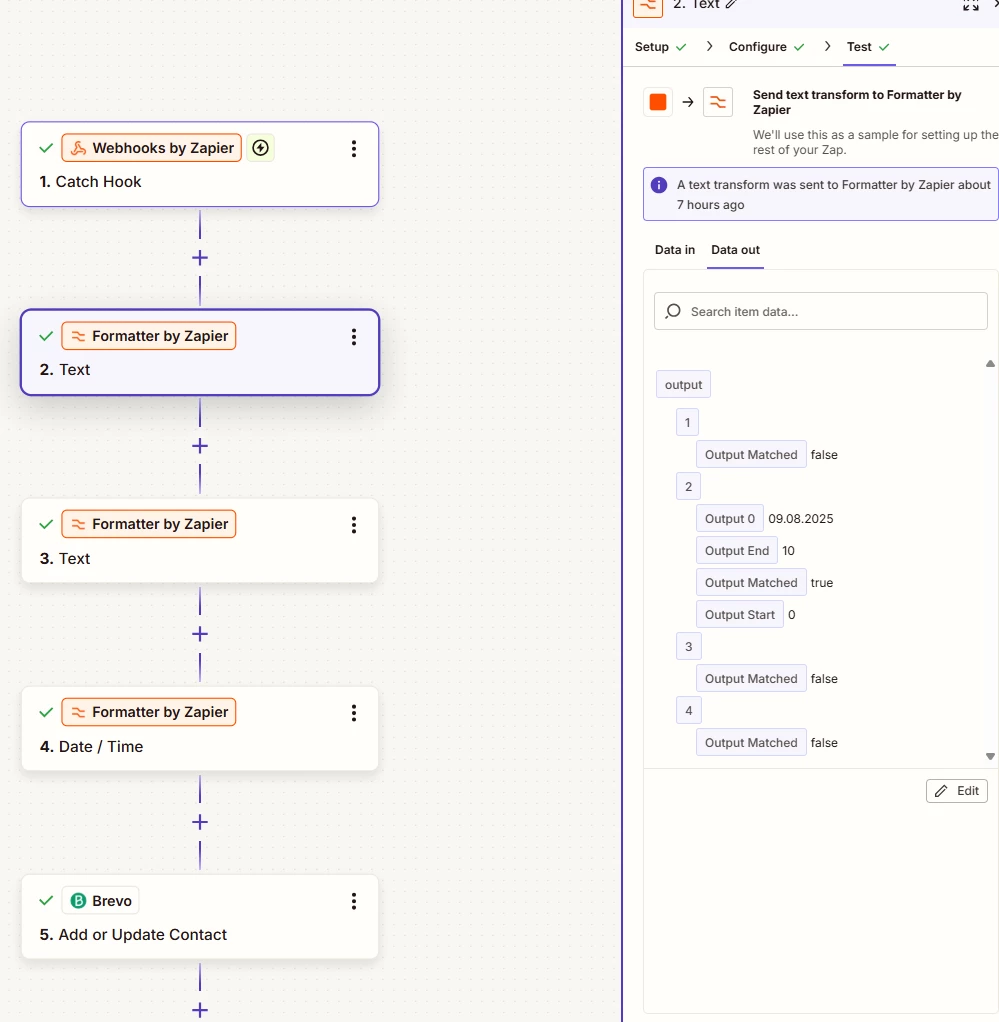Open the three-dot menu on Catch Hook step

(354, 149)
